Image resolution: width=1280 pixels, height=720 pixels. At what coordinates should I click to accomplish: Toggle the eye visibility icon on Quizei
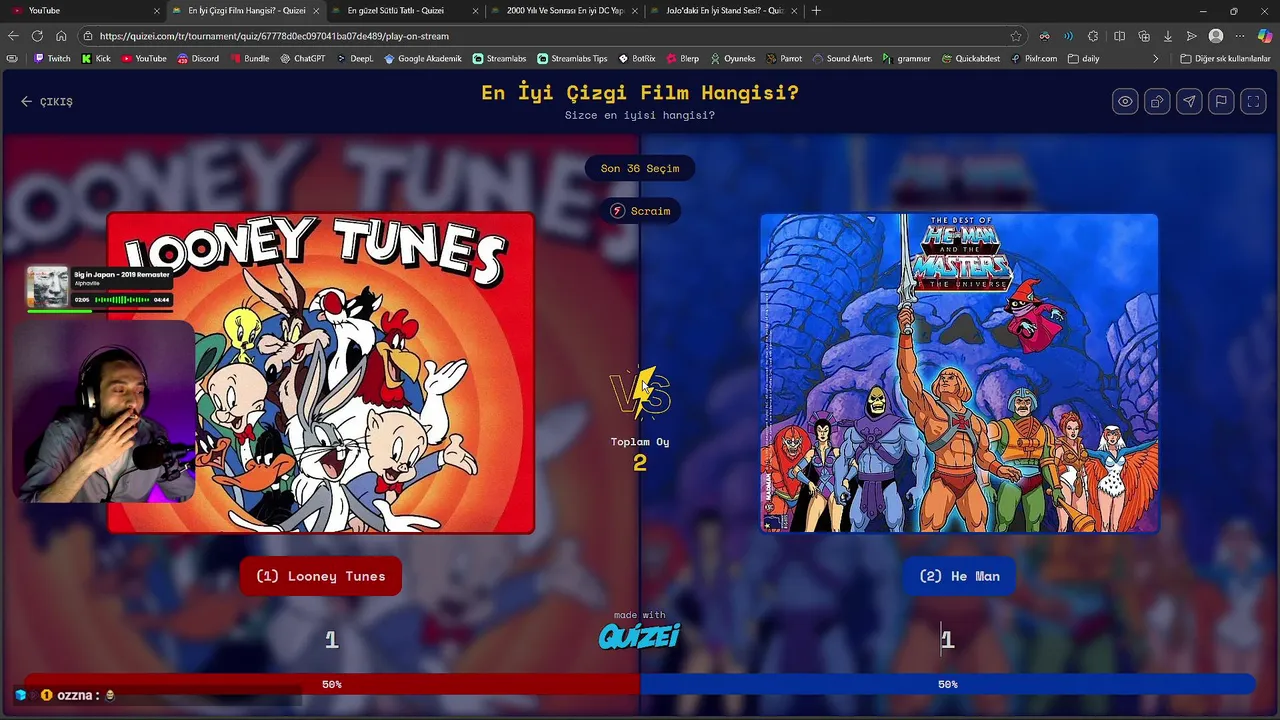[x=1125, y=101]
